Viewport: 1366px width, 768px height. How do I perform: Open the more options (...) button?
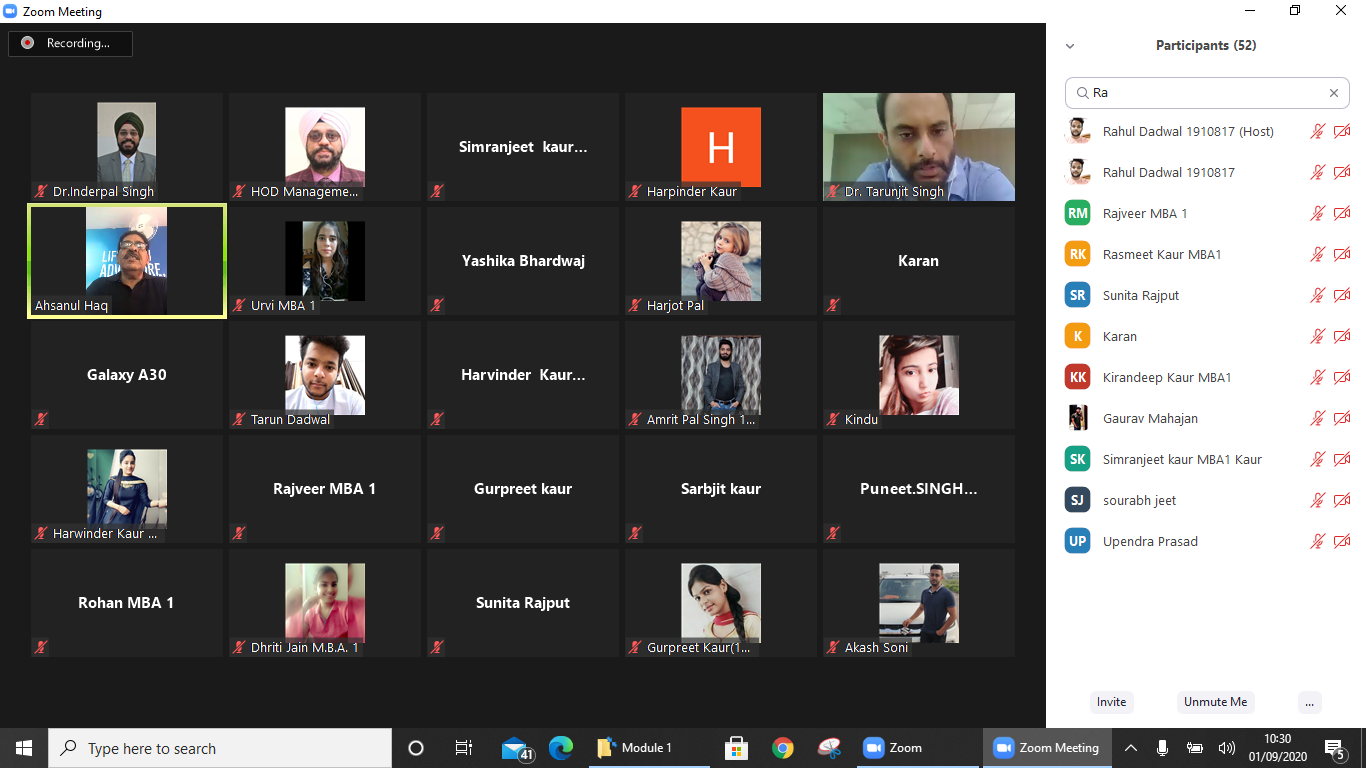(x=1309, y=702)
